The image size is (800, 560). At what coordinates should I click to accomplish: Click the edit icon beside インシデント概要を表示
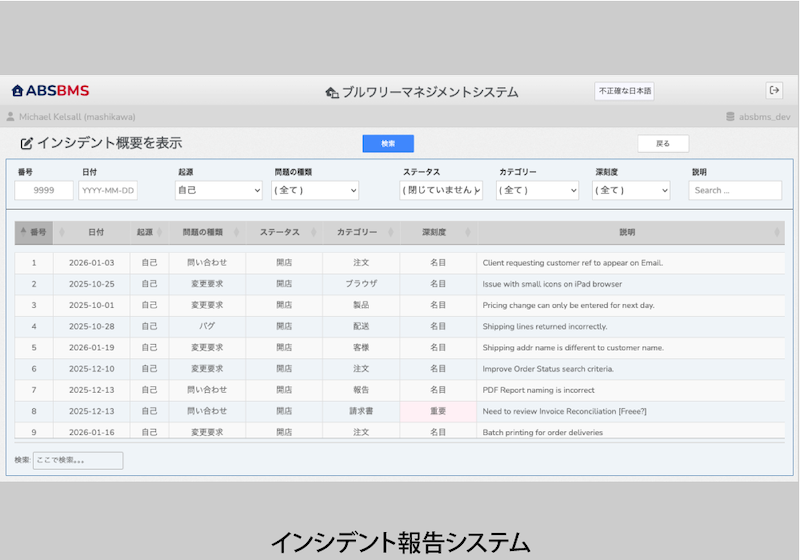[27, 143]
